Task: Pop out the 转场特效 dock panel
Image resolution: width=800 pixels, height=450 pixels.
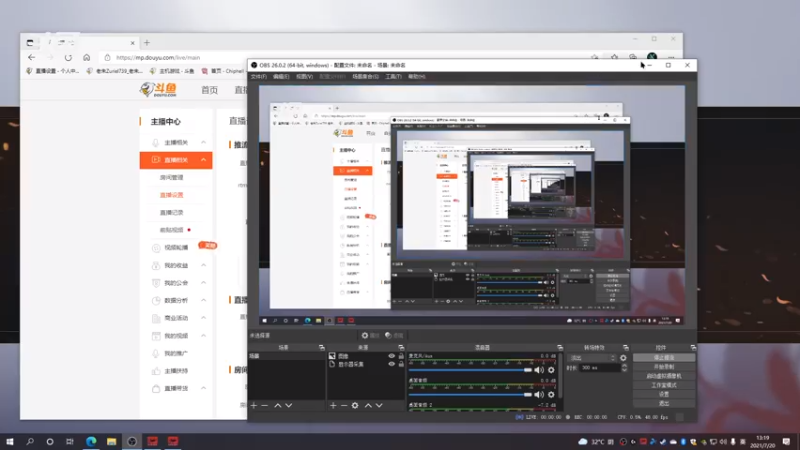Action: click(x=626, y=347)
